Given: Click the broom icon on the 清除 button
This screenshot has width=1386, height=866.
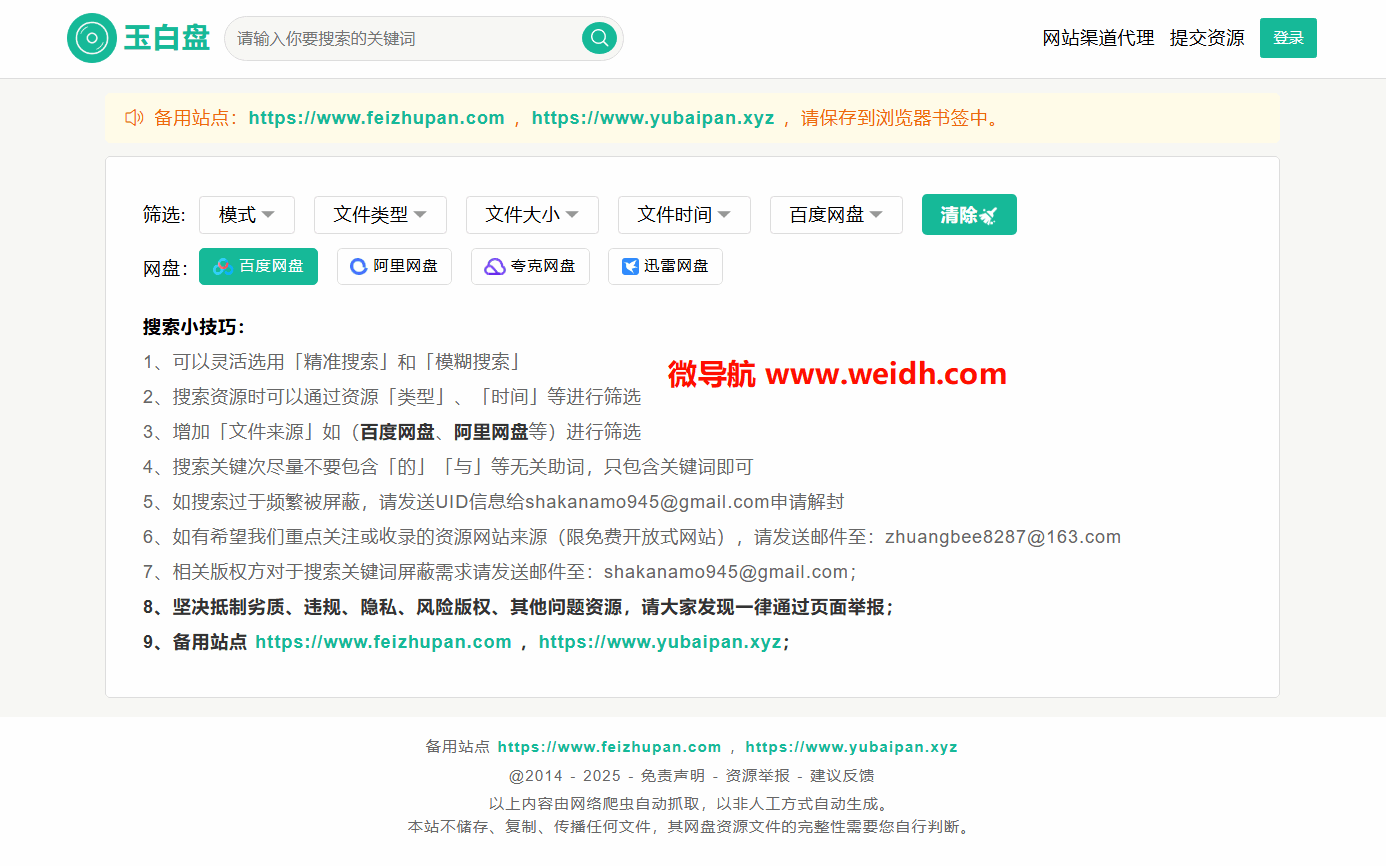Looking at the screenshot, I should (990, 215).
